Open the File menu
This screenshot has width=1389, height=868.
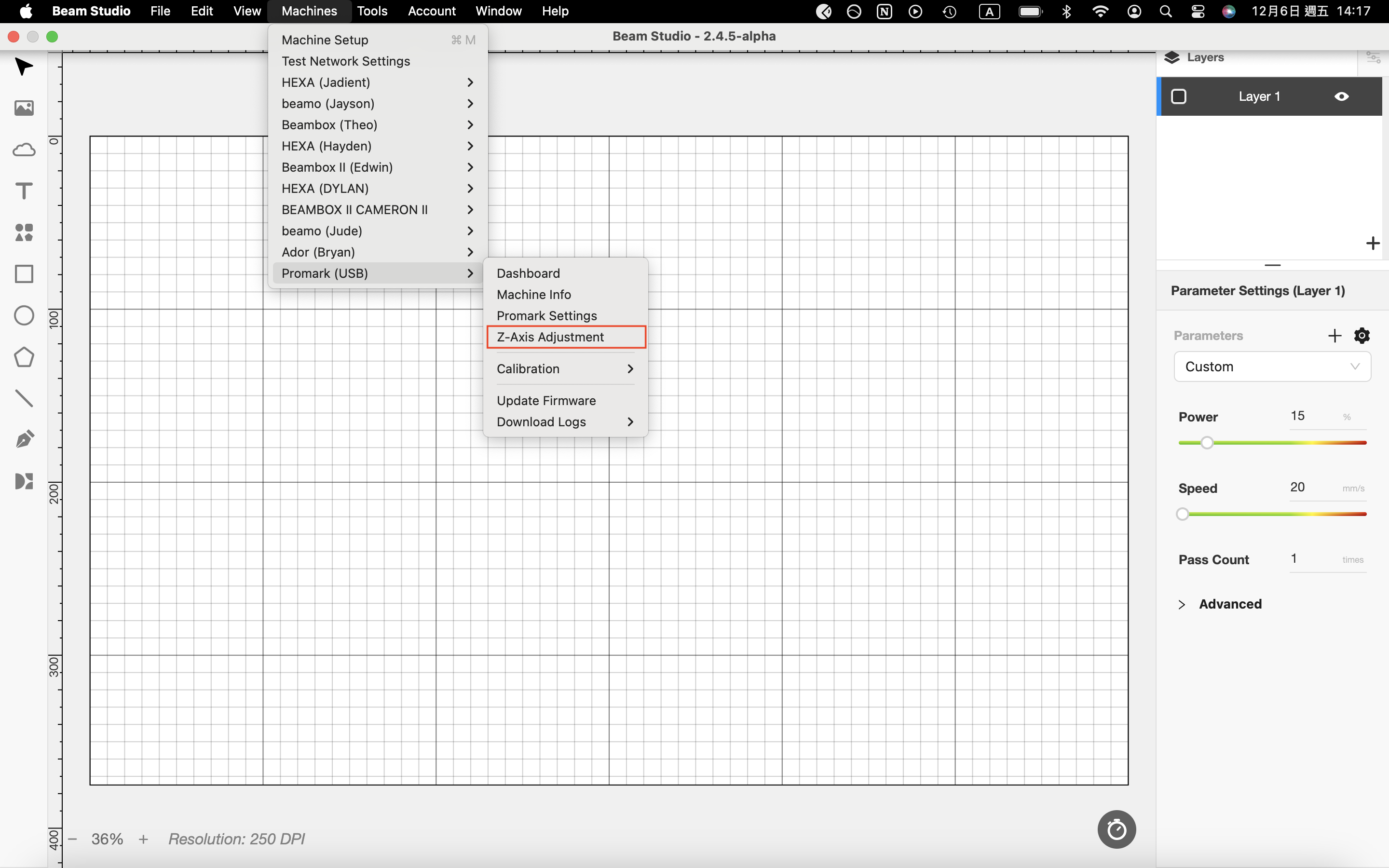(160, 12)
